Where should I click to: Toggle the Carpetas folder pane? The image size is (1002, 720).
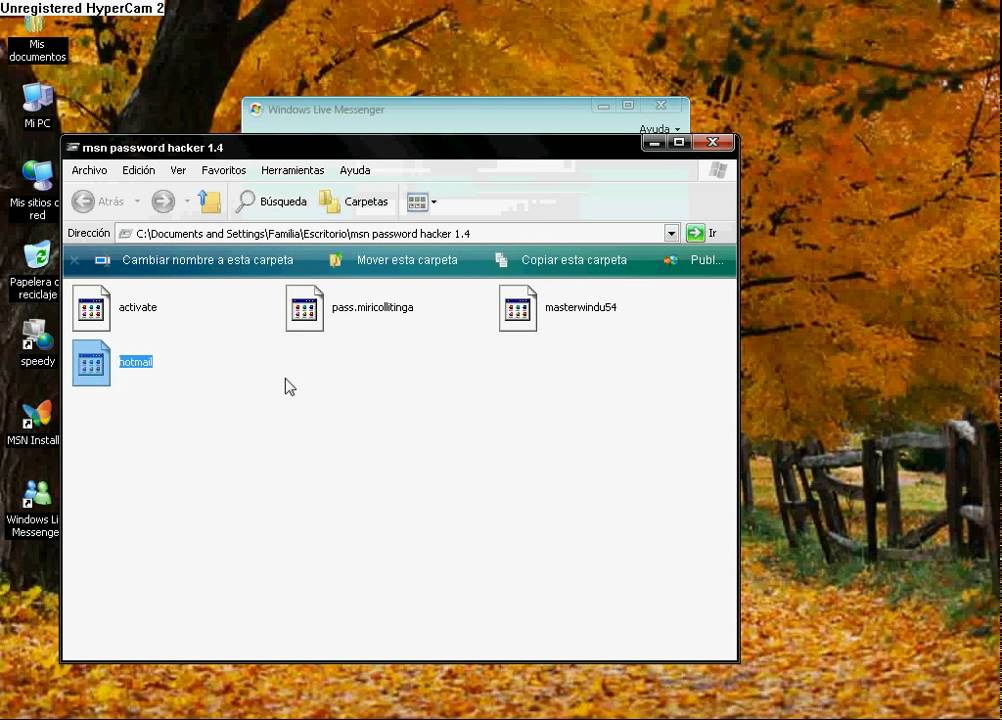pyautogui.click(x=353, y=201)
